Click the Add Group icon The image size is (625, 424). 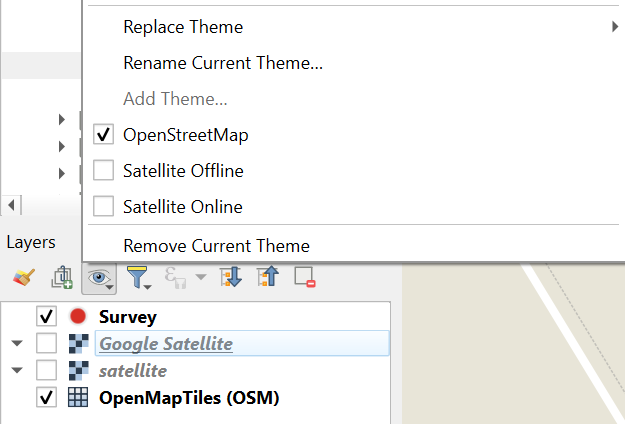[62, 277]
